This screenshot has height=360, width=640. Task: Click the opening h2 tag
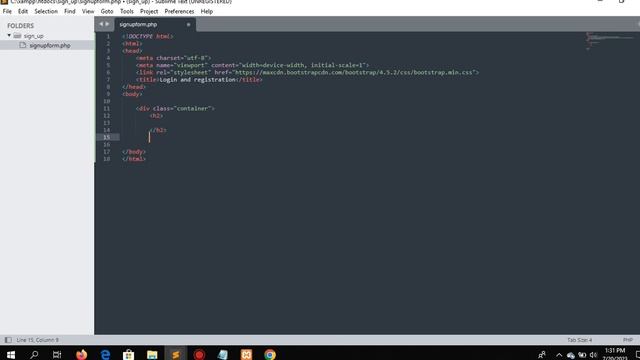[156, 116]
